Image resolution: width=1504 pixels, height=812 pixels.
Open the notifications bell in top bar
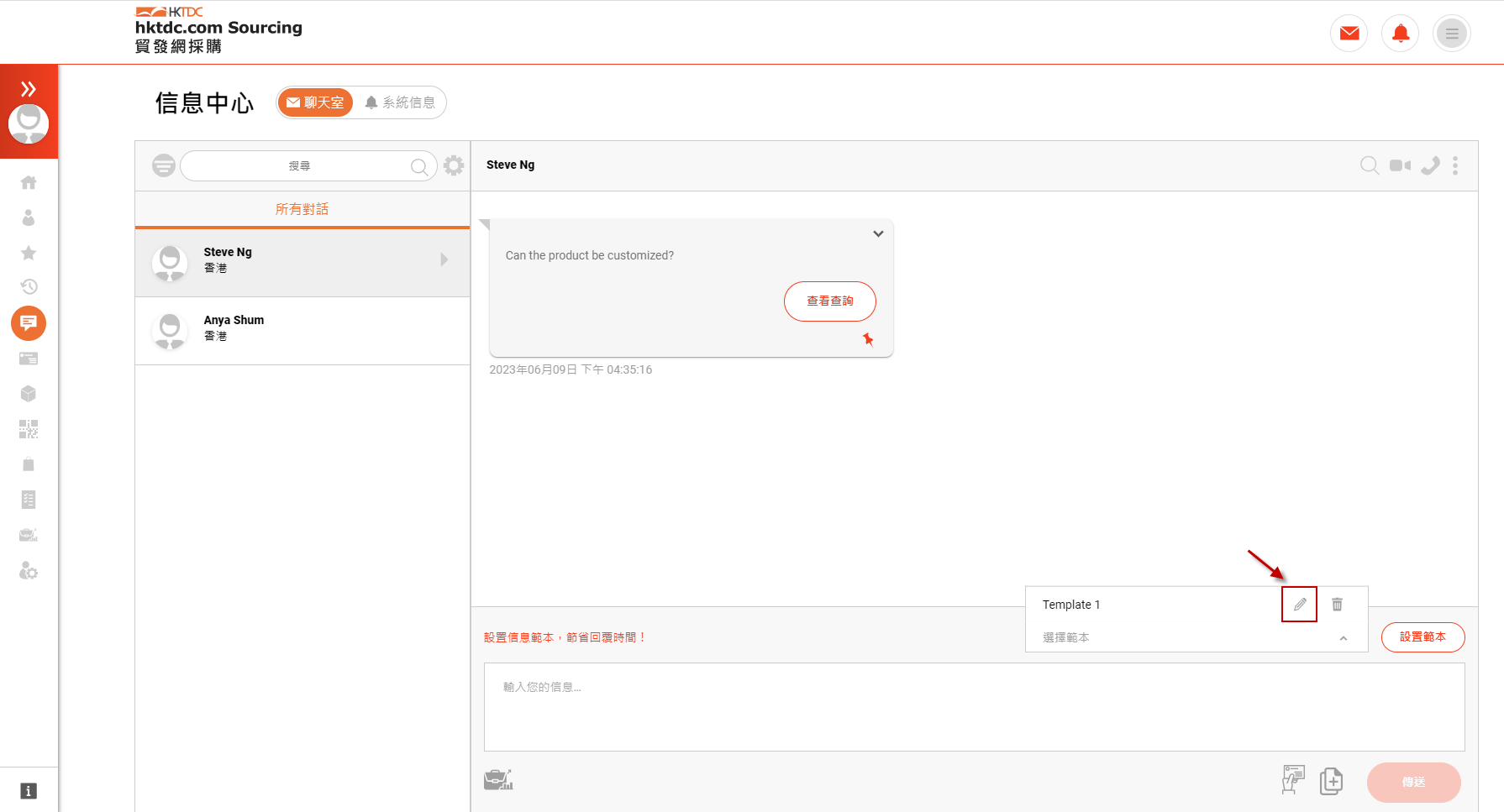[1401, 34]
